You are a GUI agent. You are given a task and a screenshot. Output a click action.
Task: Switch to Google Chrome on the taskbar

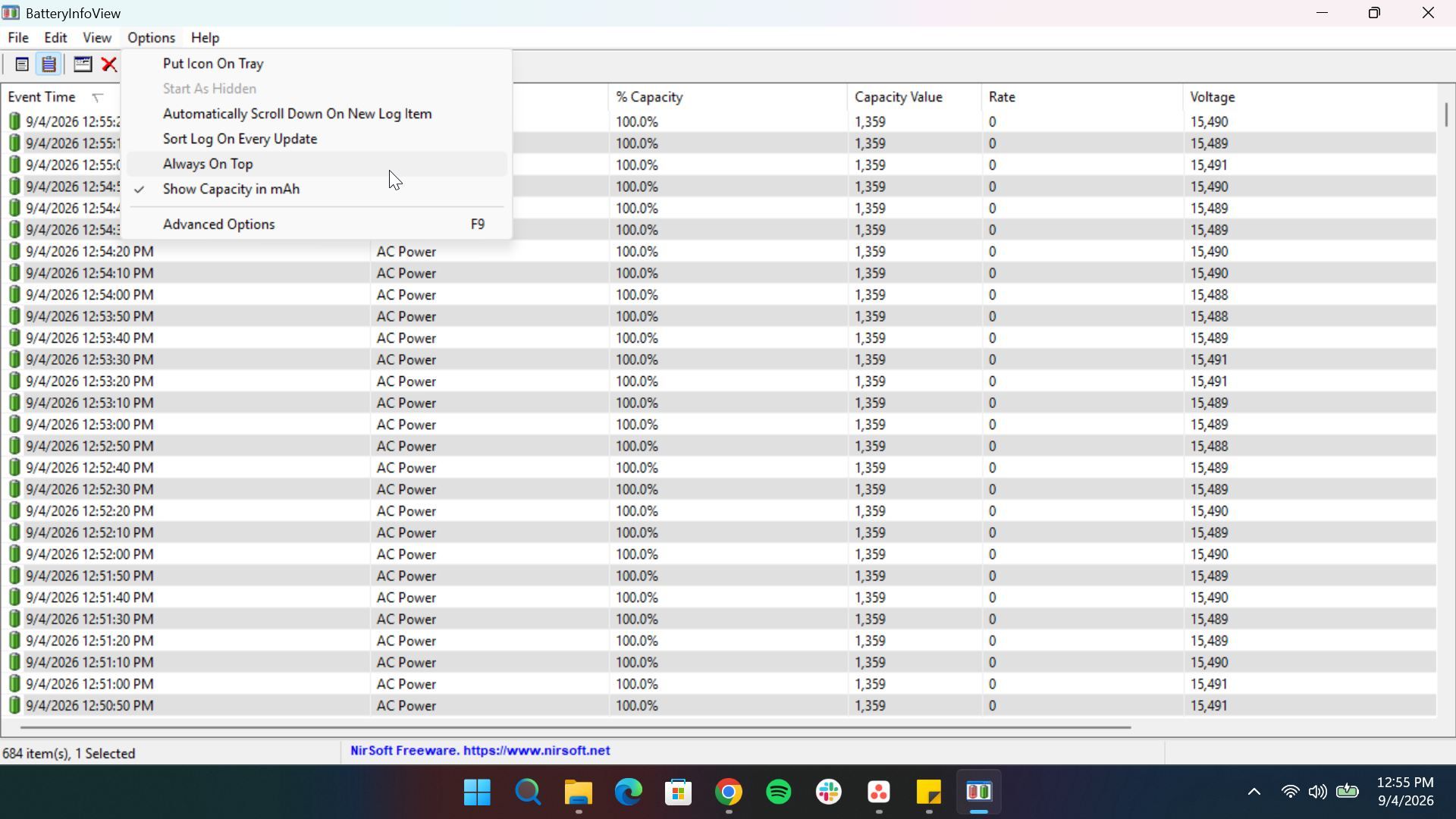pyautogui.click(x=728, y=793)
